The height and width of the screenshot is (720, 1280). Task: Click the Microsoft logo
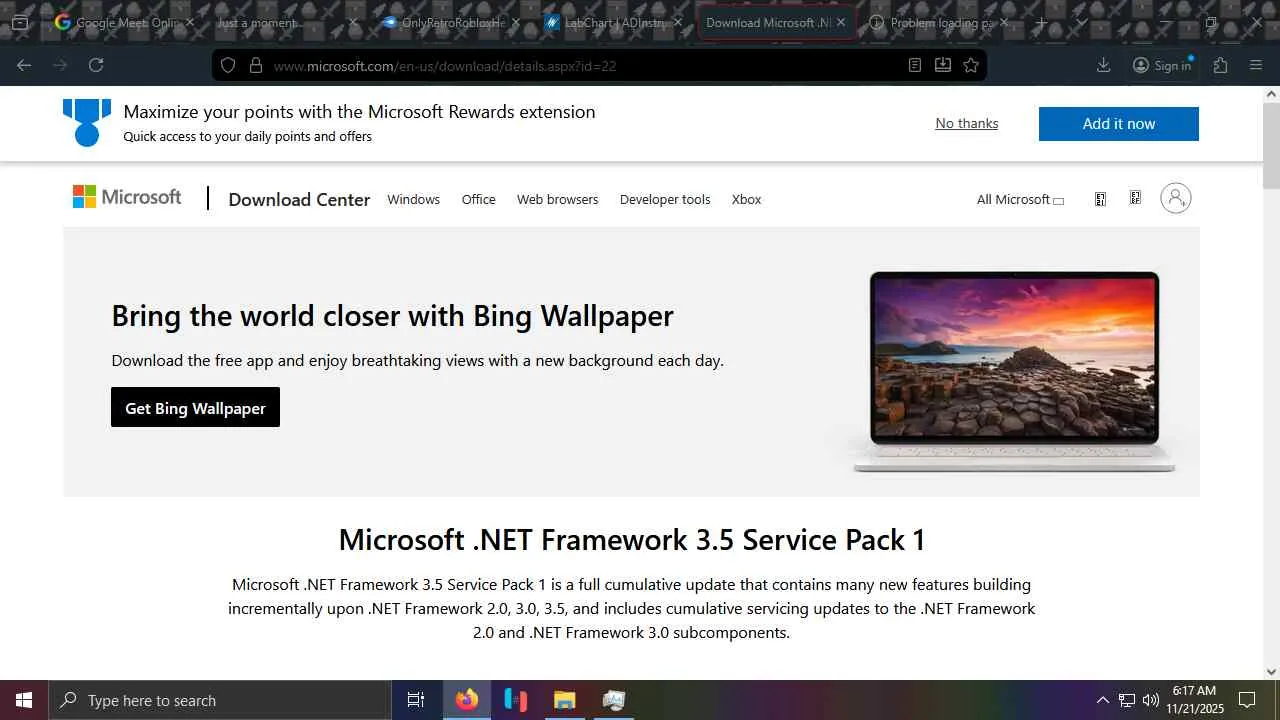(127, 197)
